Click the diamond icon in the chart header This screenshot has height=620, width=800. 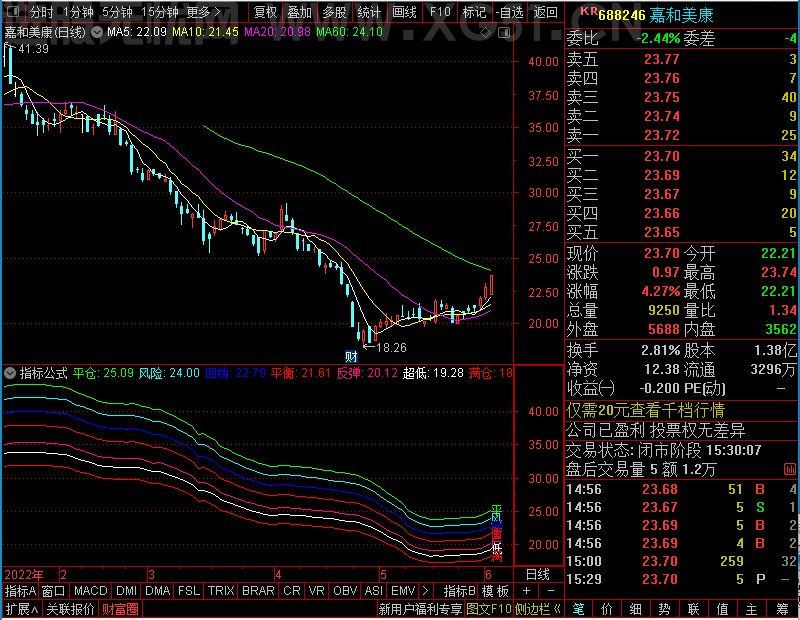point(486,33)
